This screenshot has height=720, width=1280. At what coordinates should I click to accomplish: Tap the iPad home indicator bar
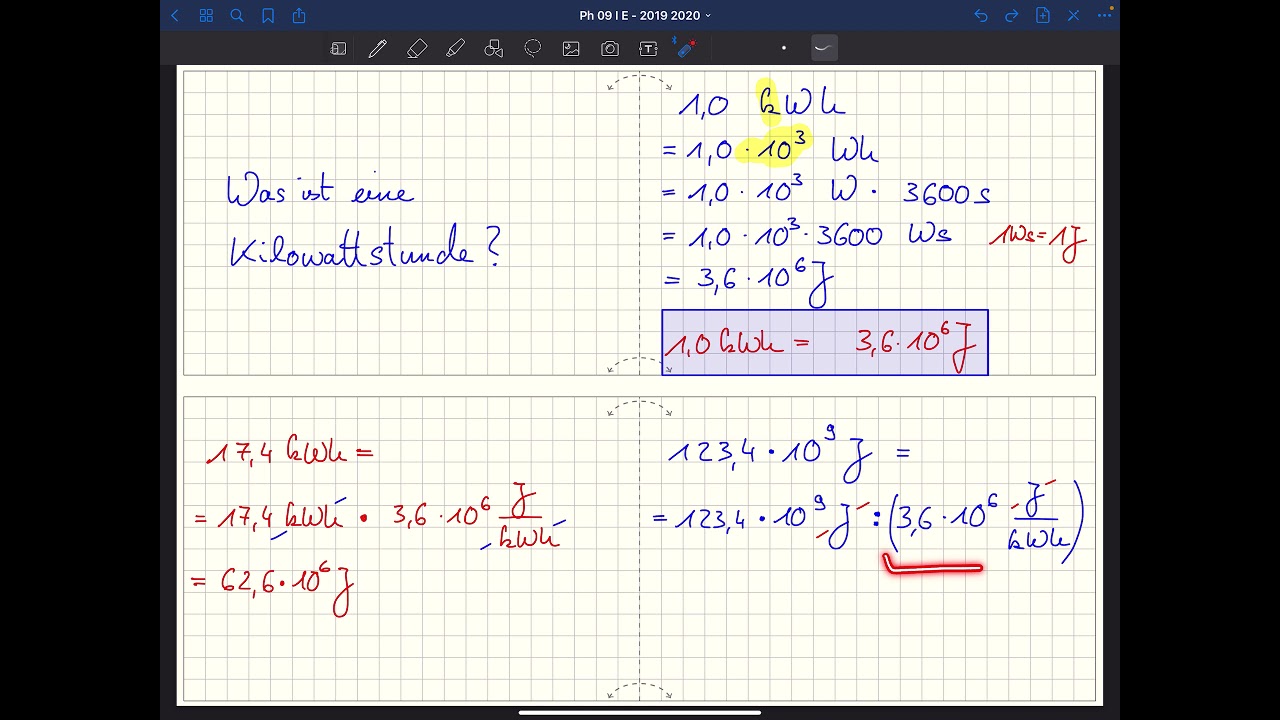(640, 713)
